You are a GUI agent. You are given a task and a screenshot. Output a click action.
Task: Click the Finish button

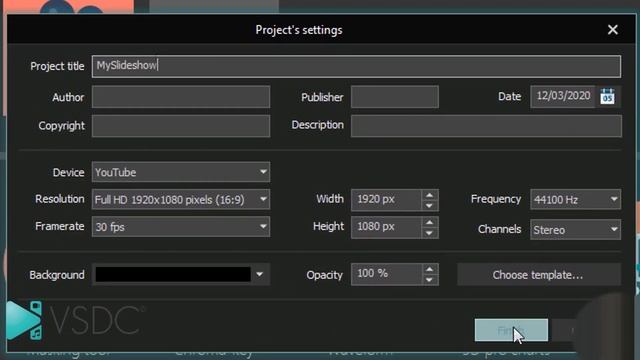511,330
